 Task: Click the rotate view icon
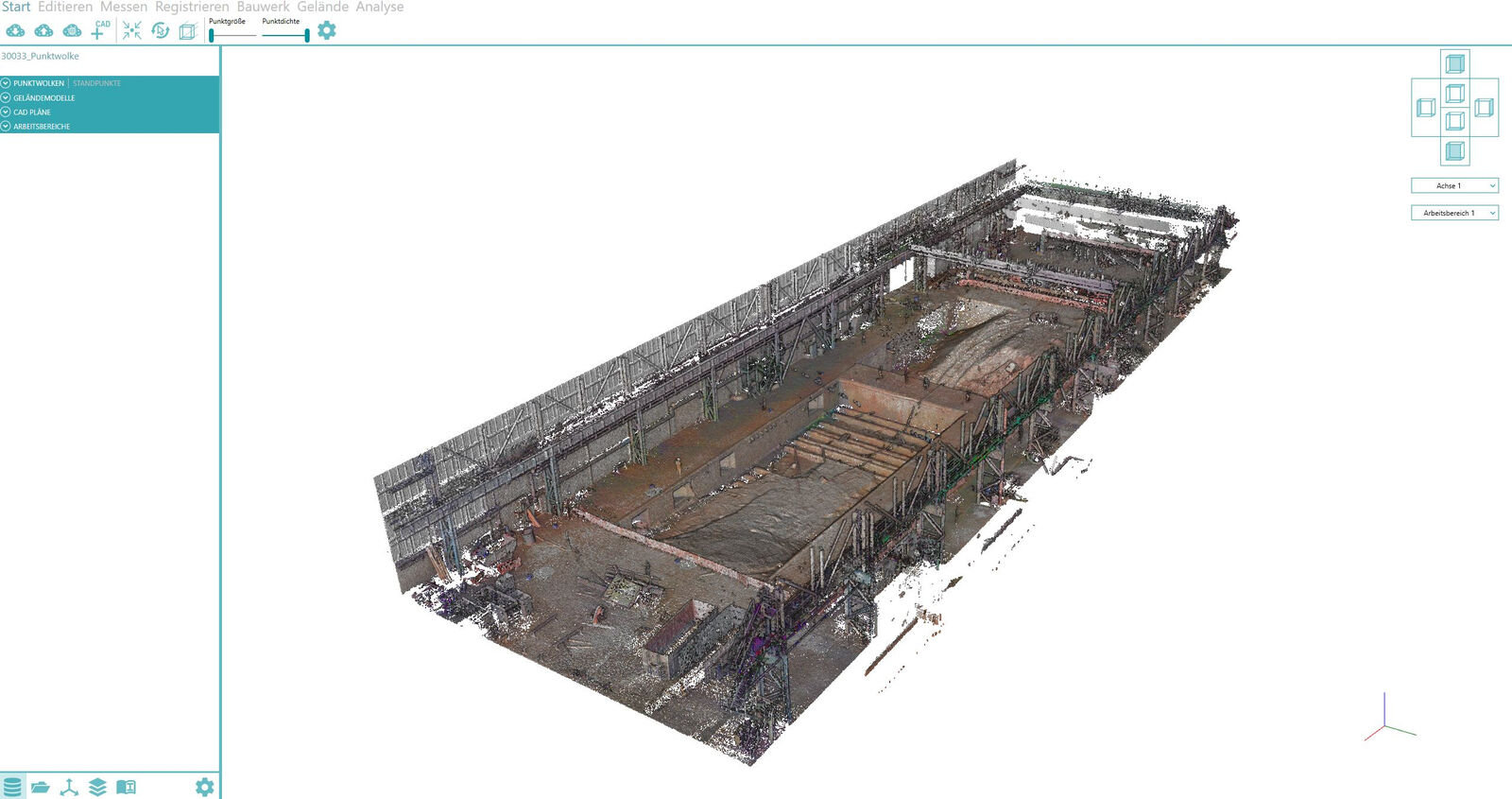click(x=160, y=31)
